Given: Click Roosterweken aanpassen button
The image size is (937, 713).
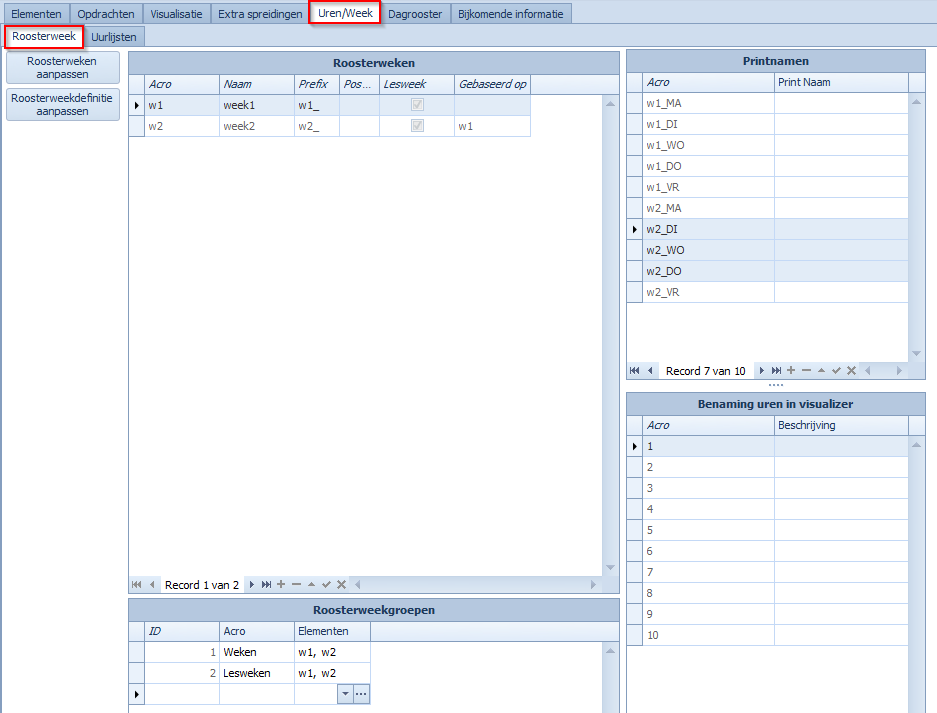Looking at the screenshot, I should (62, 68).
